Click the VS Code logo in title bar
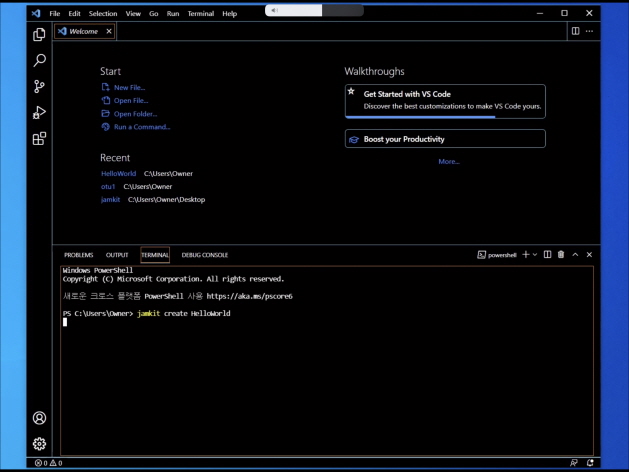Viewport: 629px width, 472px height. coord(36,13)
